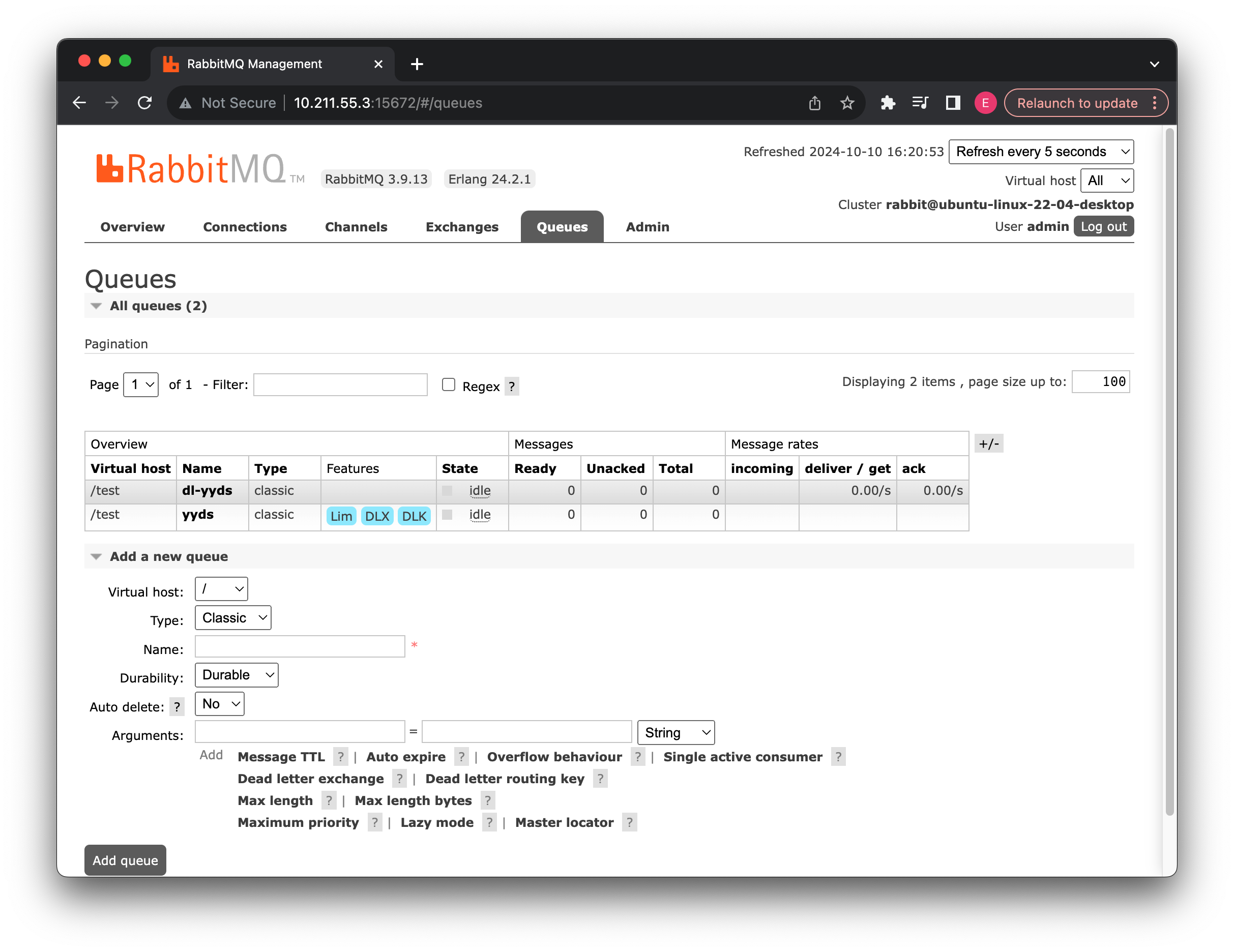Go to the Admin tab
Viewport: 1234px width, 952px height.
click(647, 227)
